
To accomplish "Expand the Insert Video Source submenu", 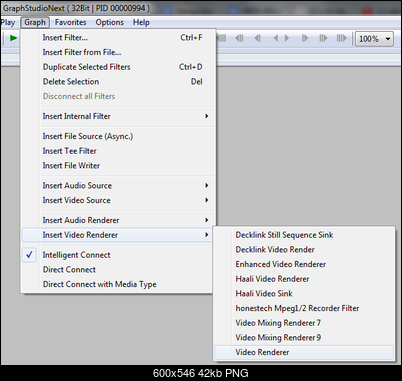I will 118,200.
